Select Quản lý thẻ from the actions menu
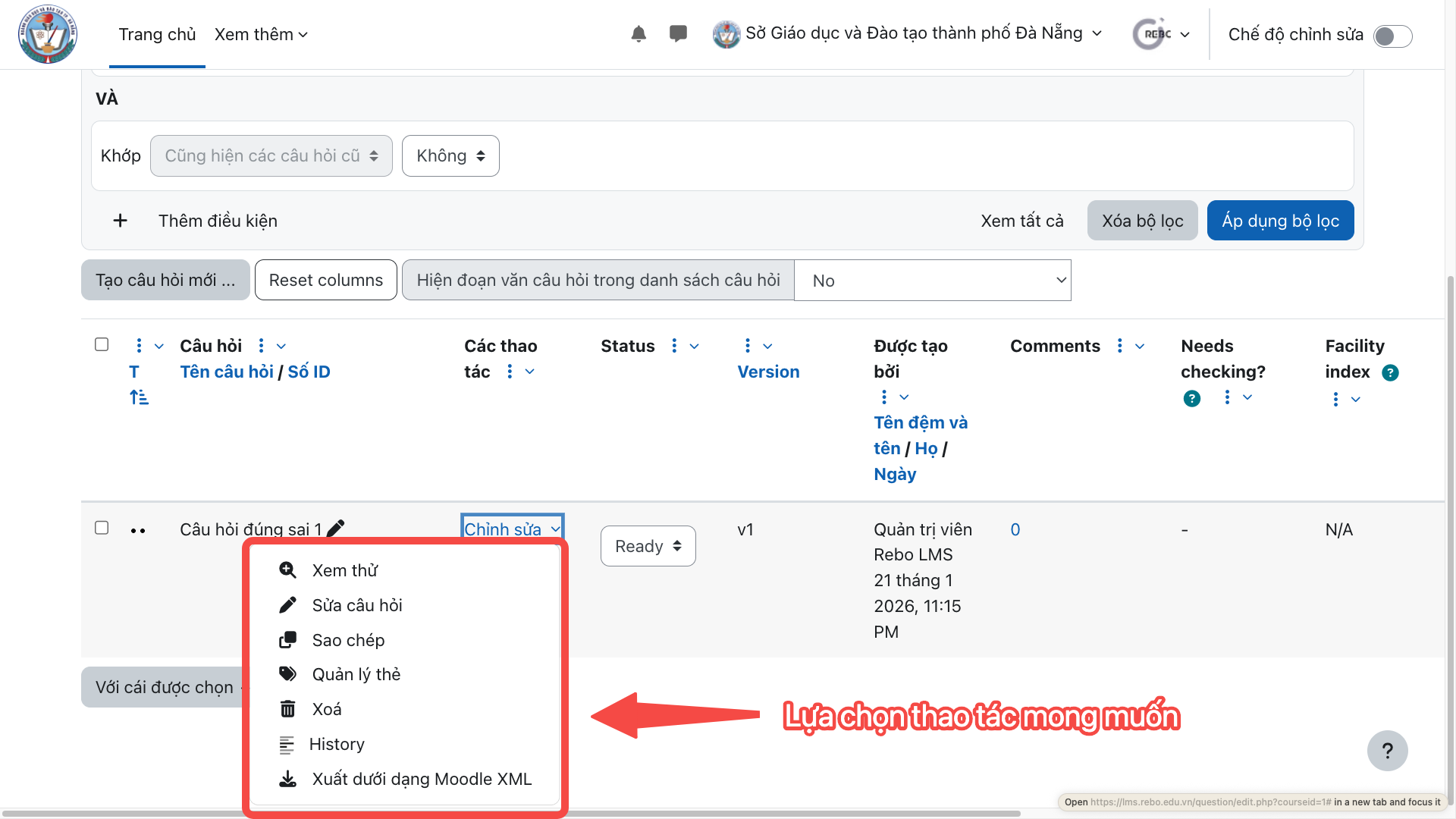 point(356,674)
